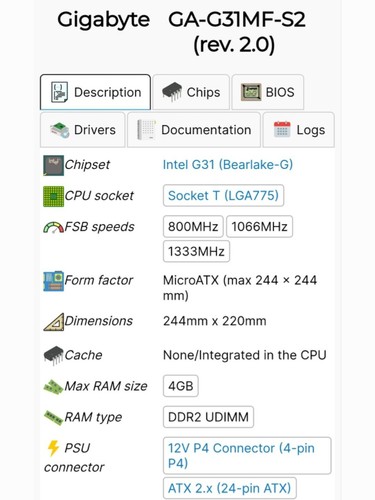Click the 'Cache' row label

click(83, 355)
